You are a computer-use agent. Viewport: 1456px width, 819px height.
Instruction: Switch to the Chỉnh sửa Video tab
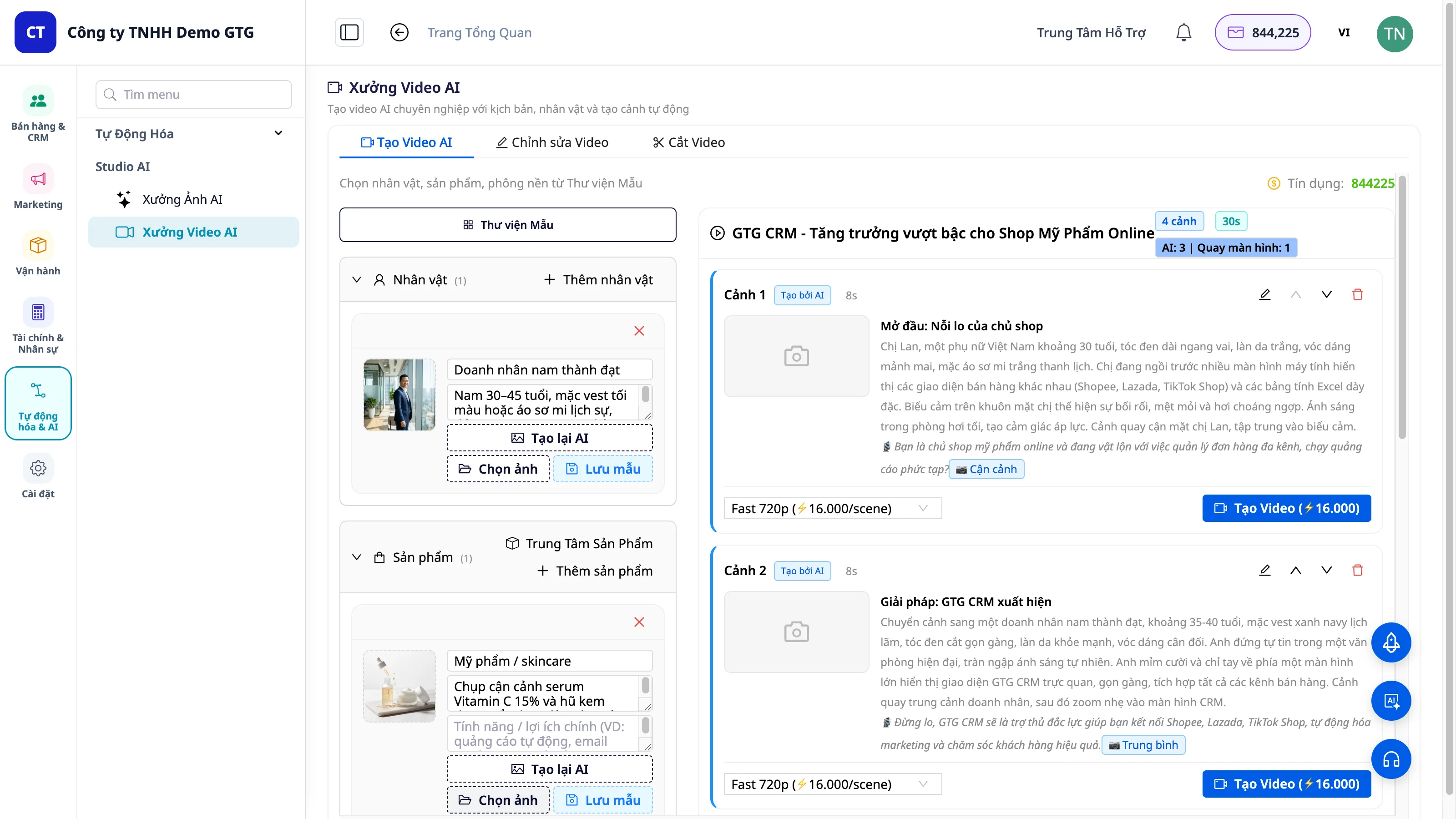pyautogui.click(x=552, y=142)
